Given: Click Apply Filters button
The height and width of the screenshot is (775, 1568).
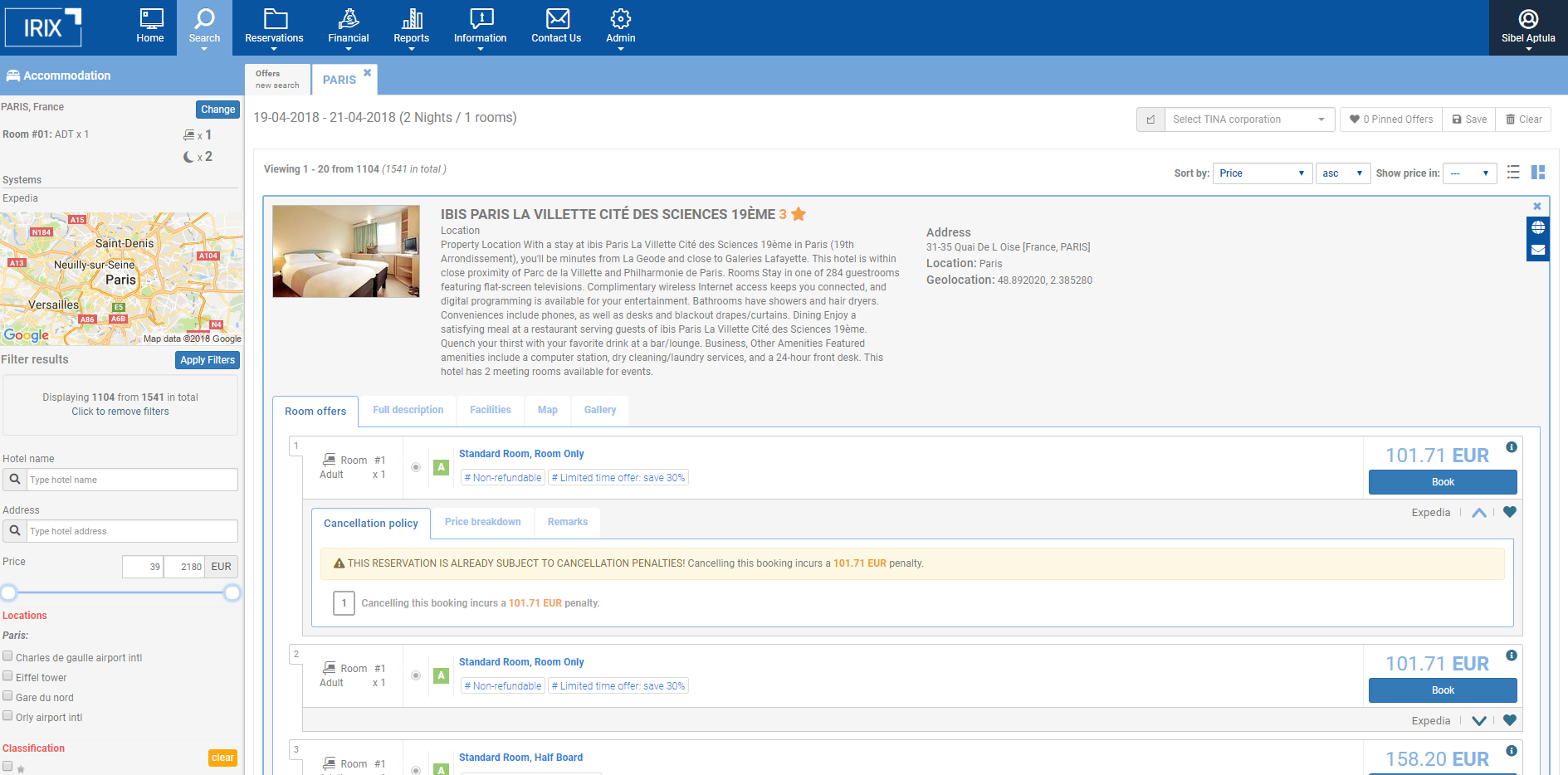Looking at the screenshot, I should click(x=208, y=360).
